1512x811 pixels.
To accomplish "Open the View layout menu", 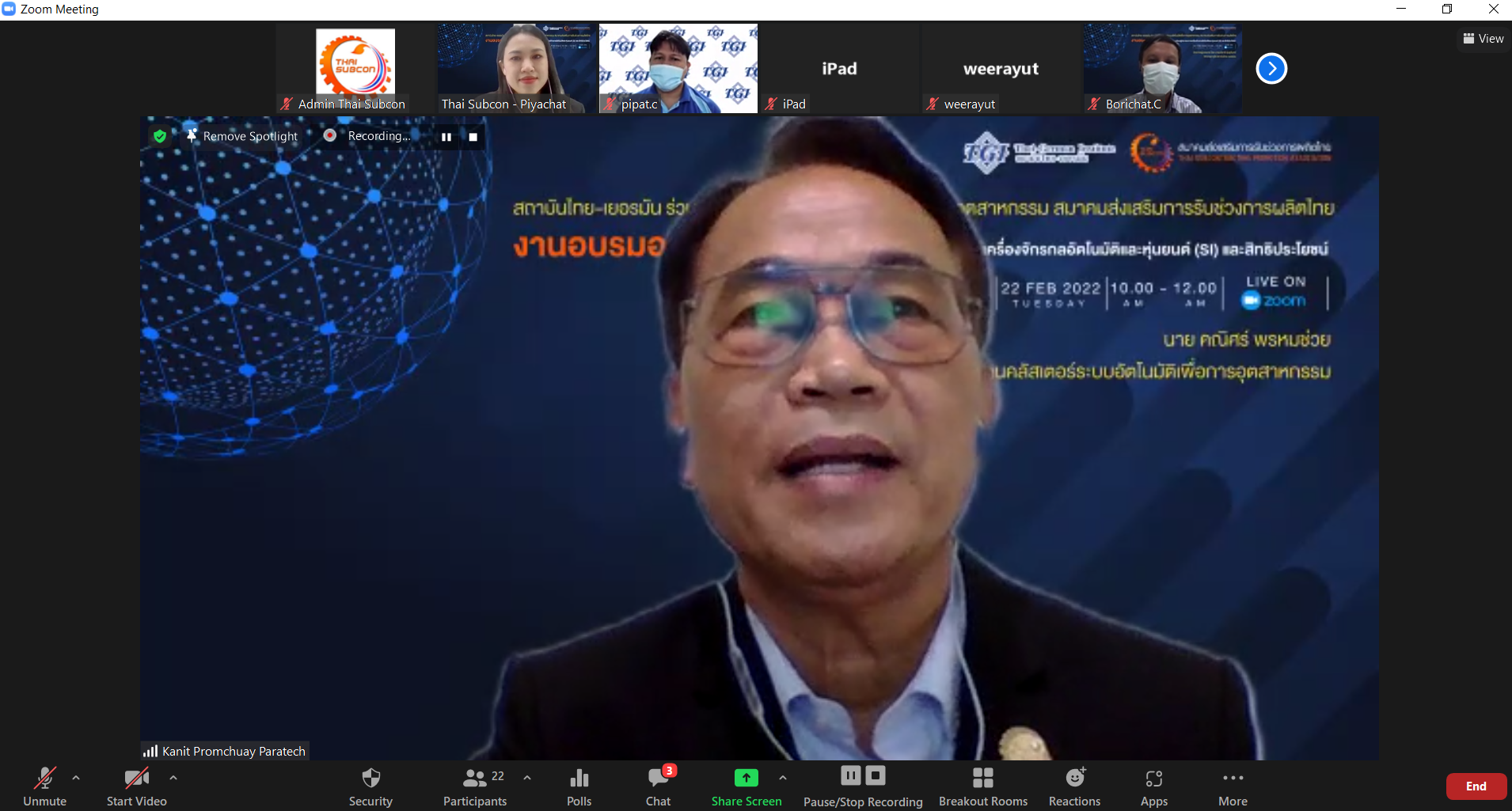I will pos(1483,39).
